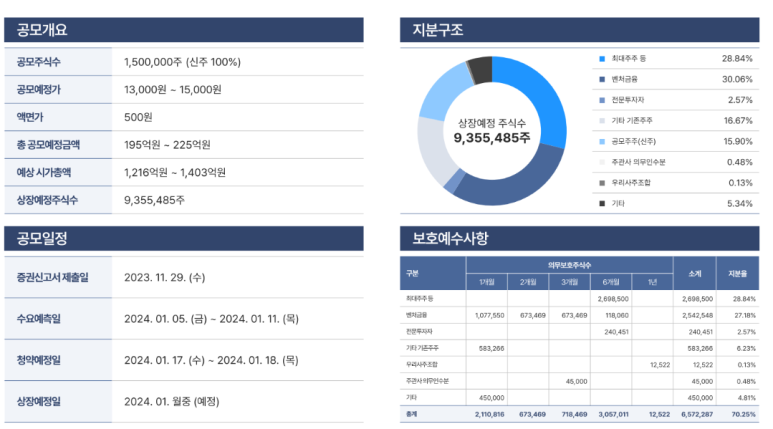Click the 공모주식수 row label

(38, 62)
